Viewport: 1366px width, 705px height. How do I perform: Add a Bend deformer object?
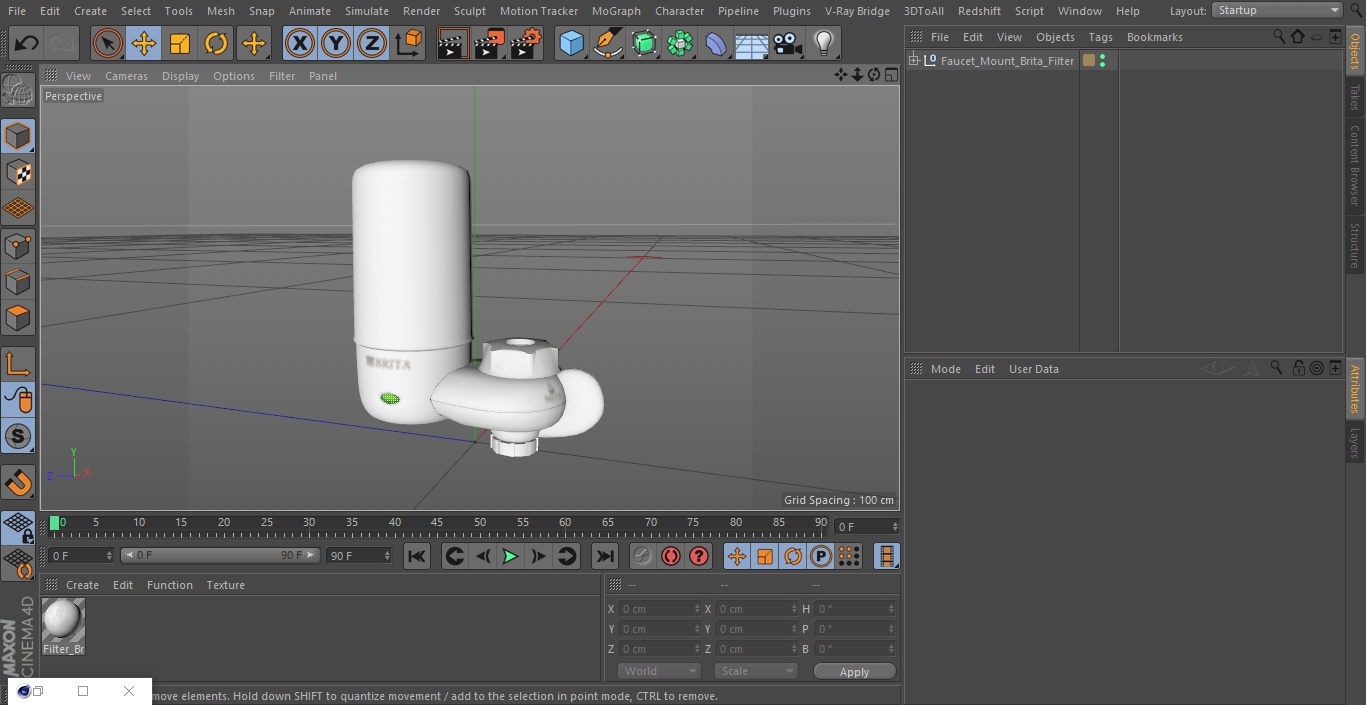tap(716, 43)
